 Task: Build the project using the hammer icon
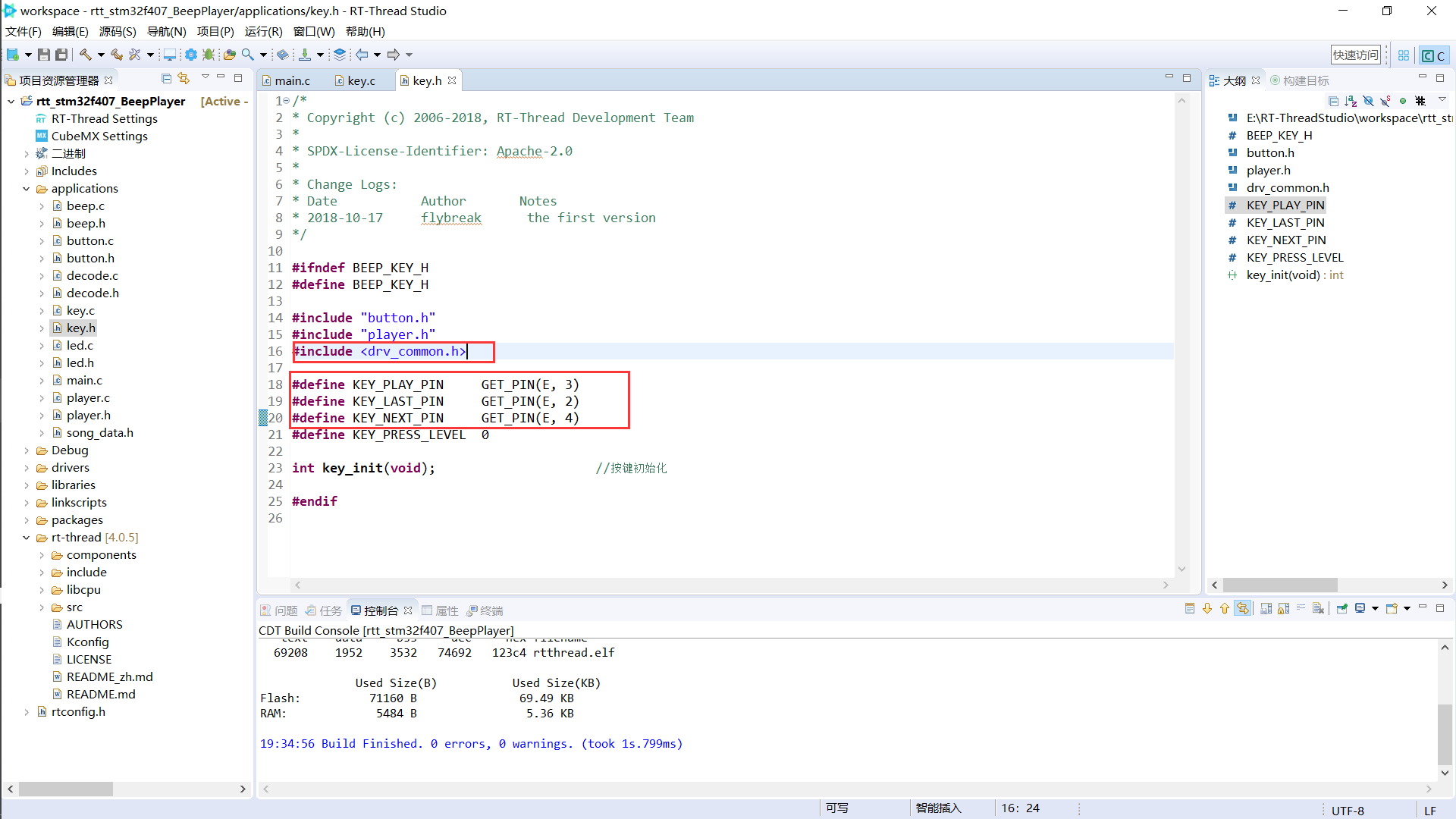point(86,54)
